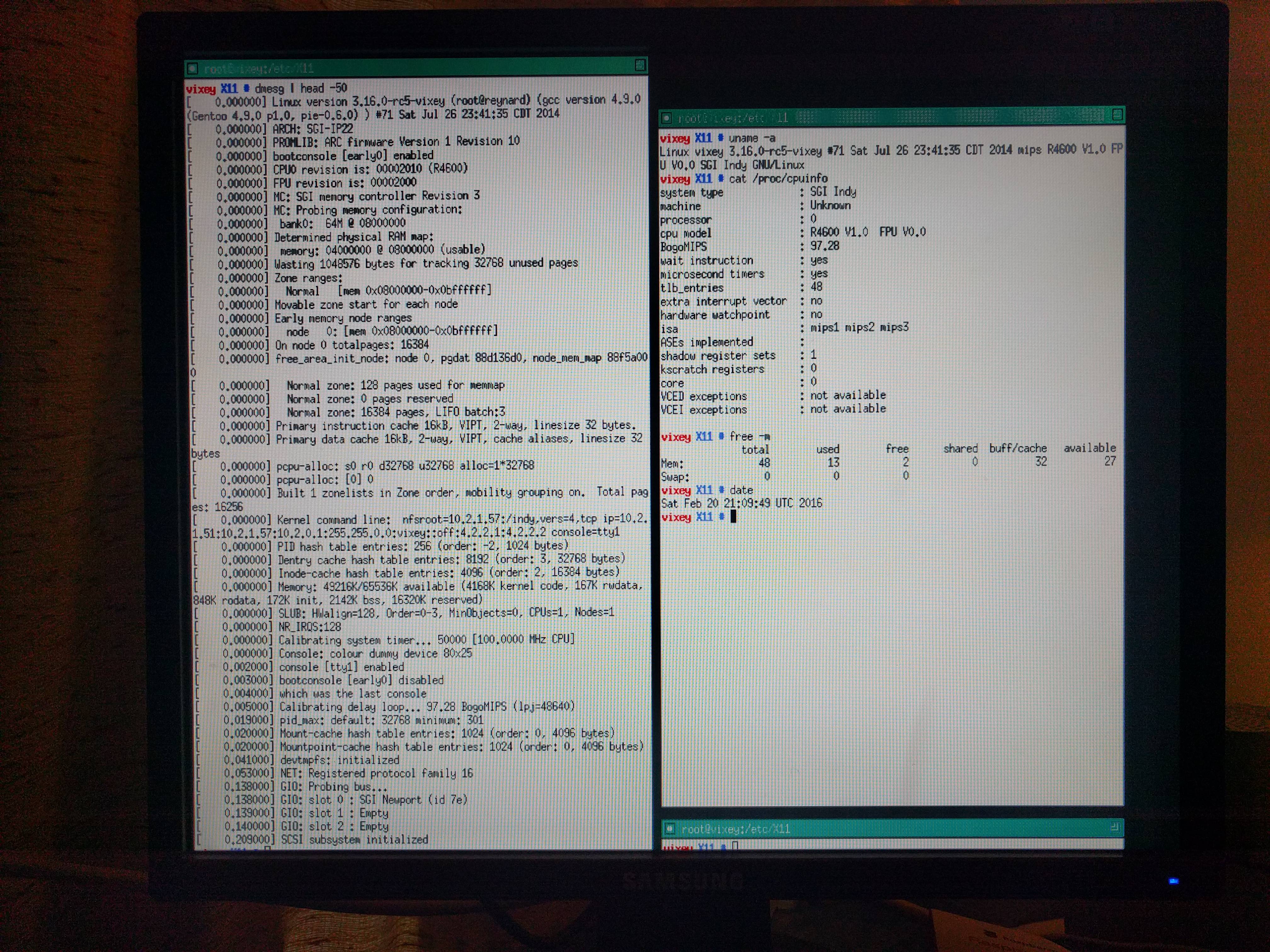Click the 'free -m' command line
Viewport: 1270px width, 952px height.
749,437
